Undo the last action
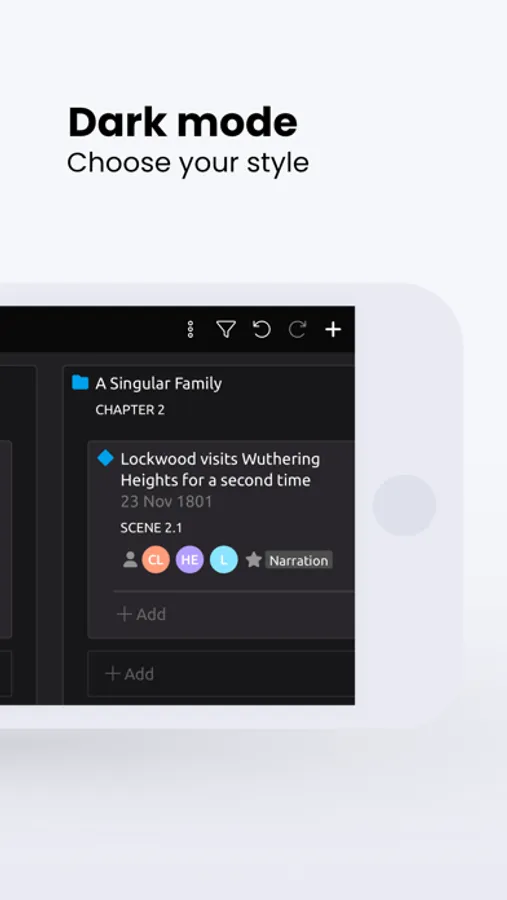The image size is (507, 900). coord(262,329)
